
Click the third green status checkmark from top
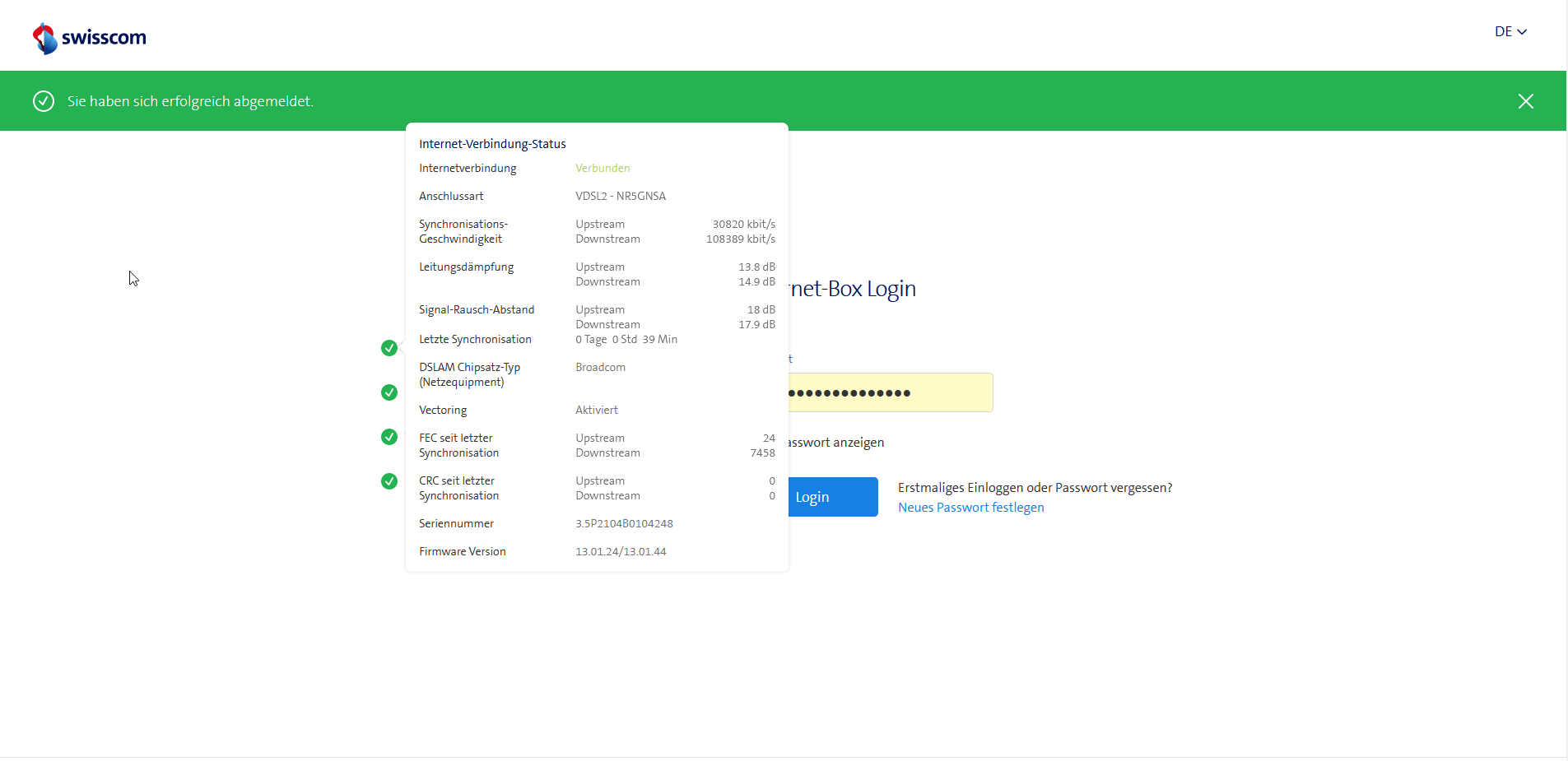389,437
